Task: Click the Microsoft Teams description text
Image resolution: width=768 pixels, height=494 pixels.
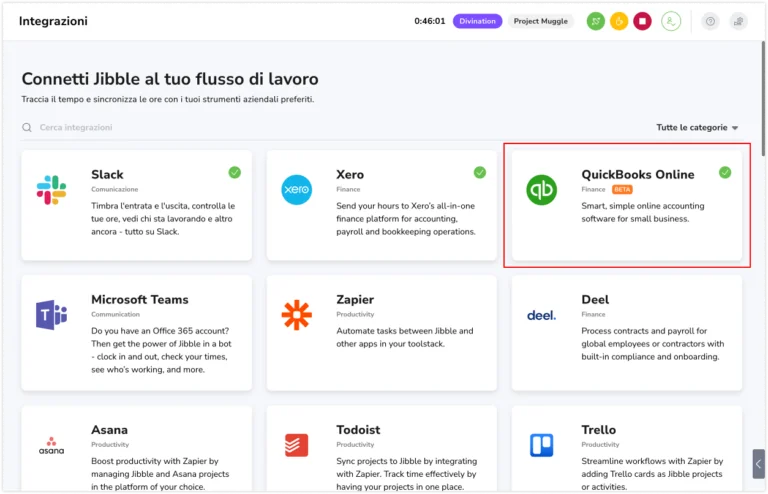Action: [x=161, y=350]
